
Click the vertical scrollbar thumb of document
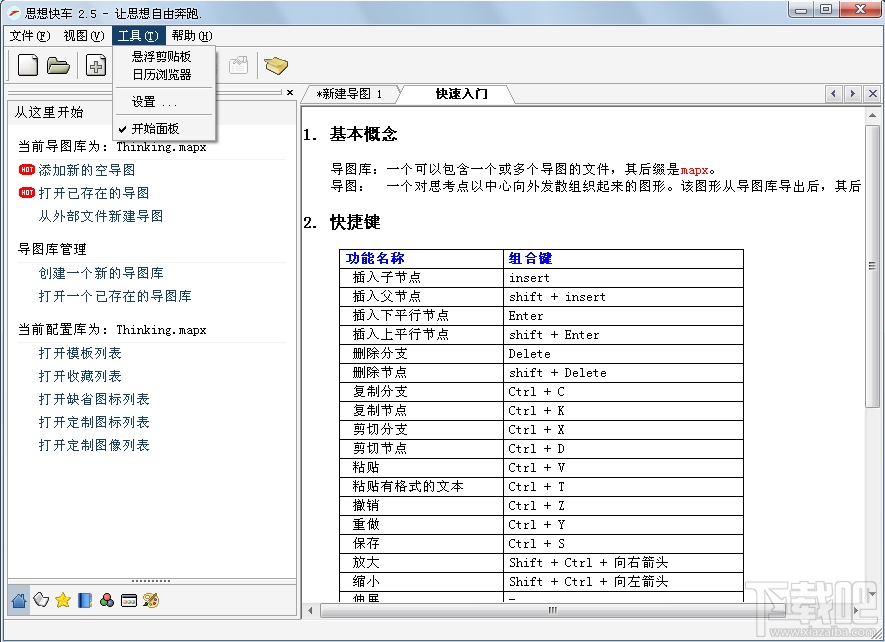872,266
